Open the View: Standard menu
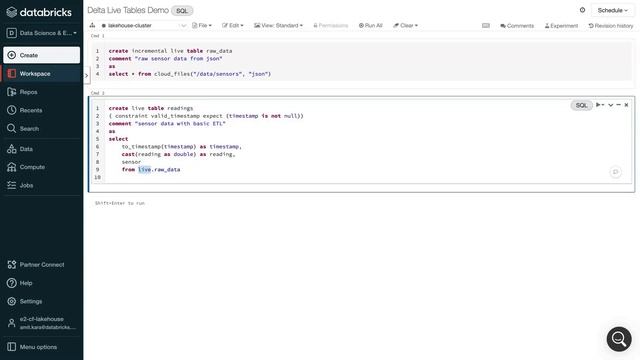 [x=278, y=25]
